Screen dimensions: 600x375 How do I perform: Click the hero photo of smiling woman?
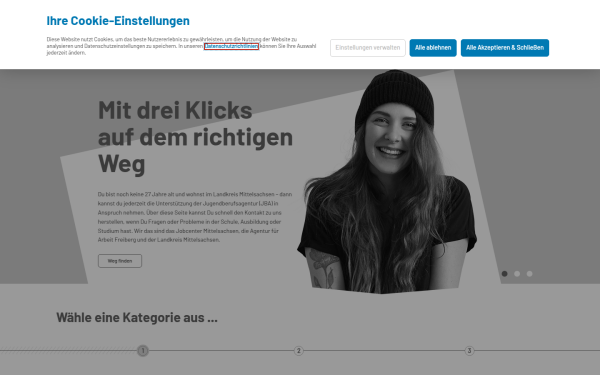[x=386, y=182]
